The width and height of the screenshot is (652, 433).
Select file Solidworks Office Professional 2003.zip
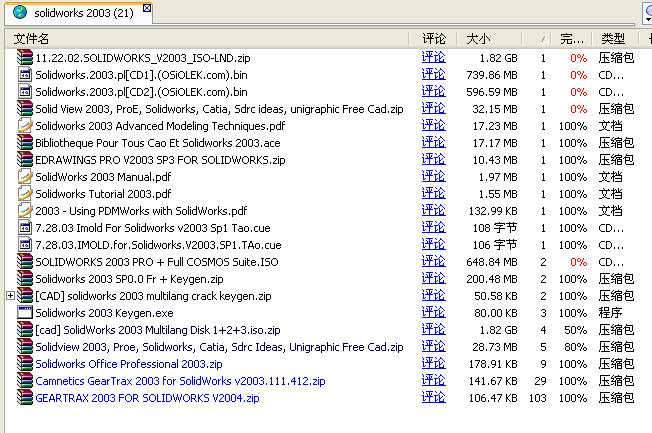(x=129, y=364)
